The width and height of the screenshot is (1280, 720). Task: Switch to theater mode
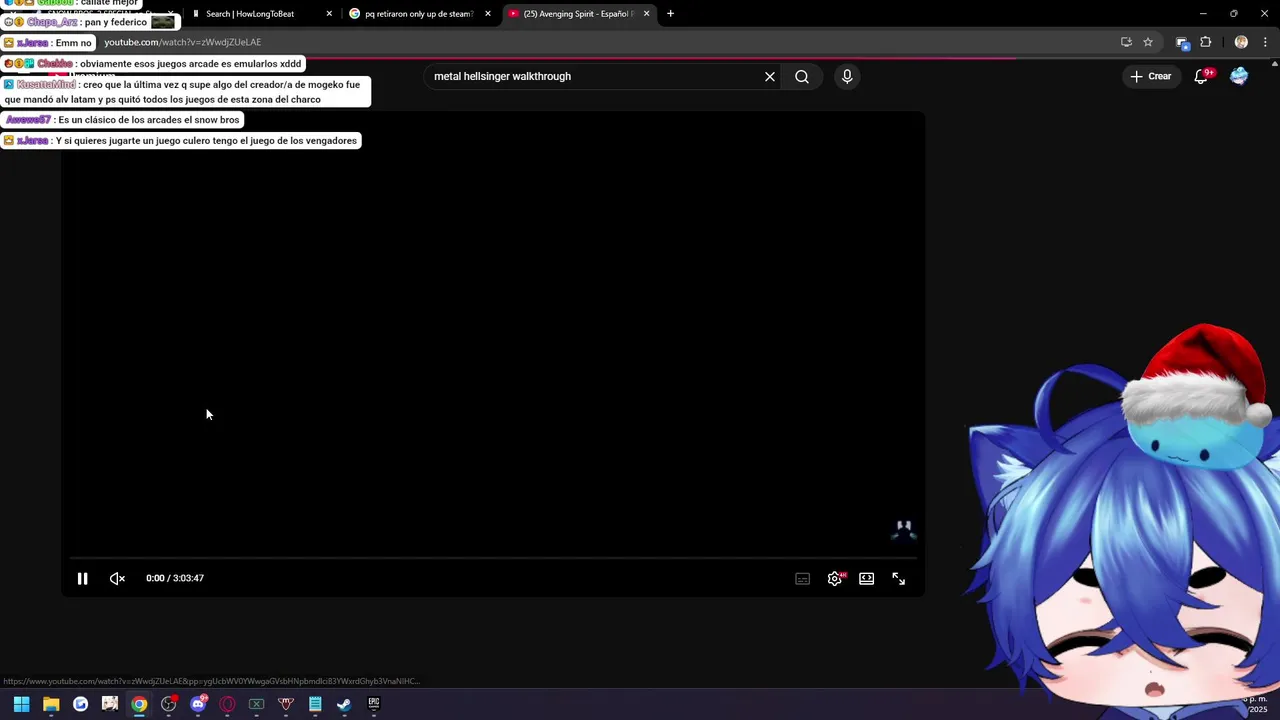click(867, 578)
